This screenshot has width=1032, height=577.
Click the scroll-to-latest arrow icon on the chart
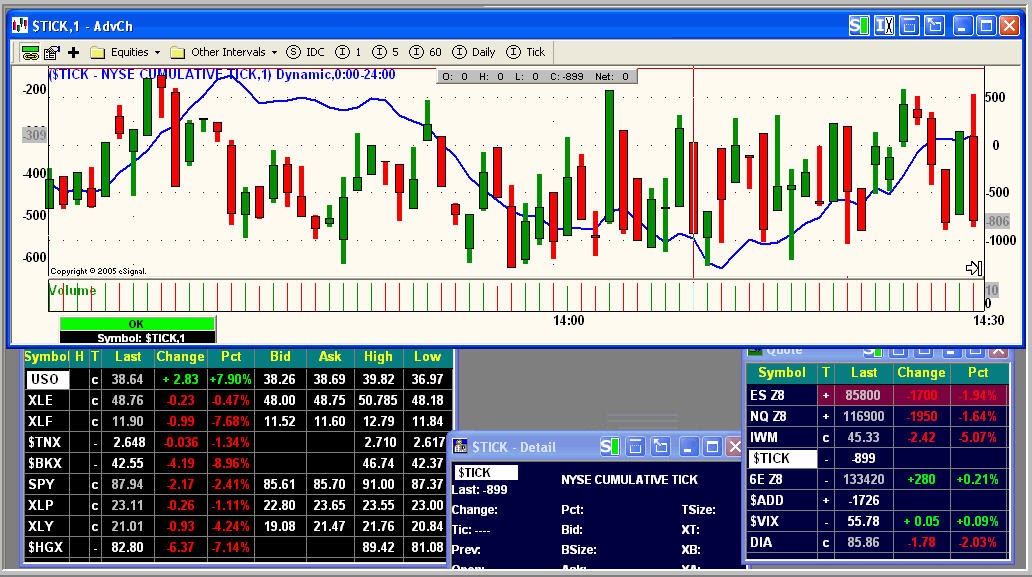coord(974,268)
